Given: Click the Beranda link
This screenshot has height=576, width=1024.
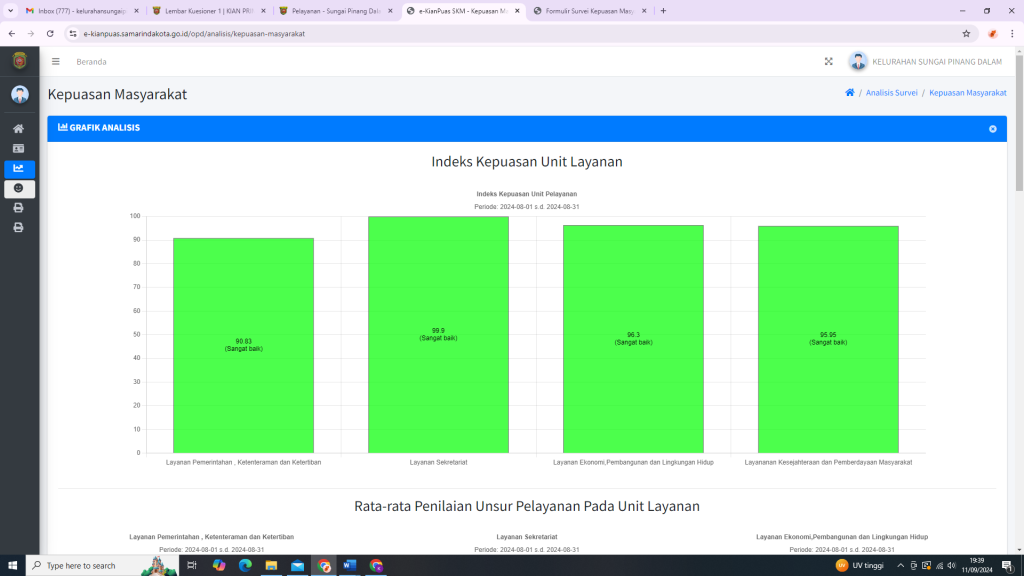Looking at the screenshot, I should [91, 62].
